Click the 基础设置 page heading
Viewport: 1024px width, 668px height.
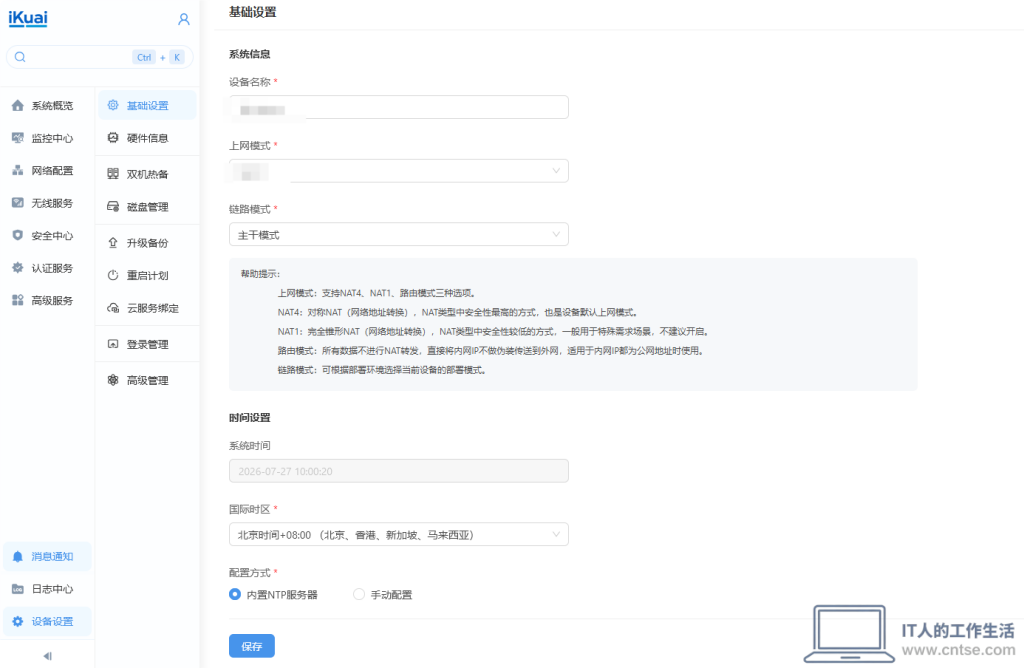(x=253, y=12)
